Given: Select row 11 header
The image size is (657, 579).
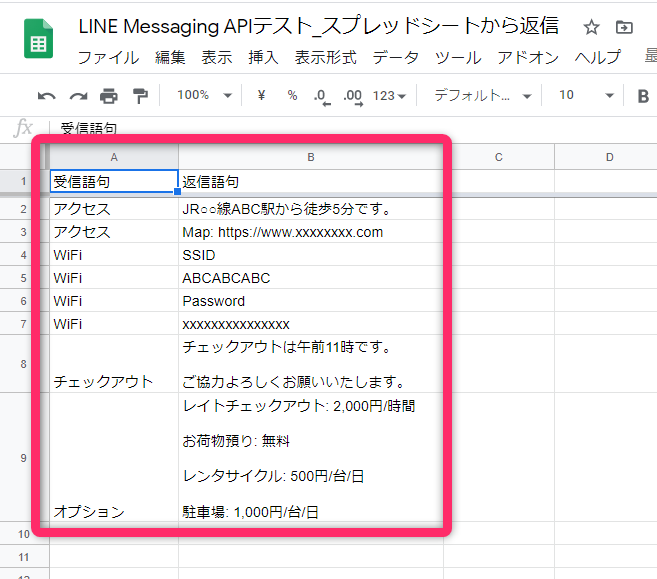Looking at the screenshot, I should [24, 557].
